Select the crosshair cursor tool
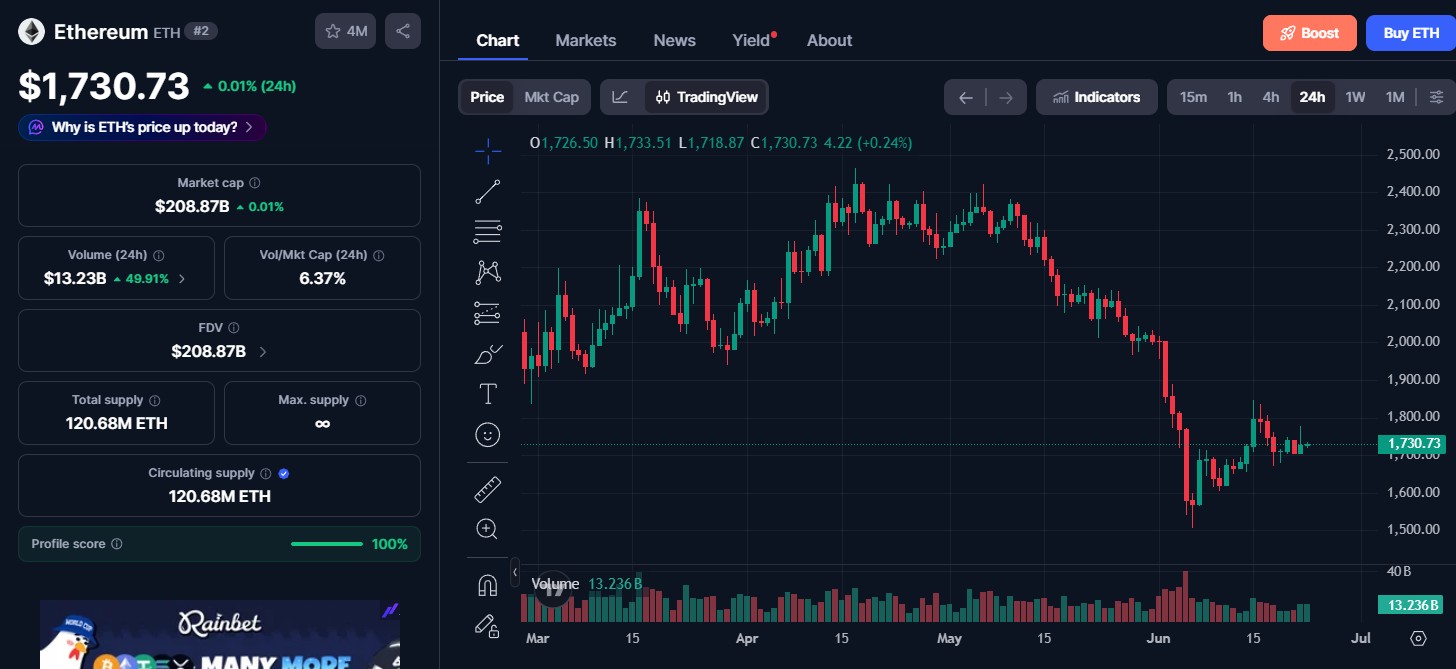Image resolution: width=1456 pixels, height=669 pixels. click(x=488, y=152)
